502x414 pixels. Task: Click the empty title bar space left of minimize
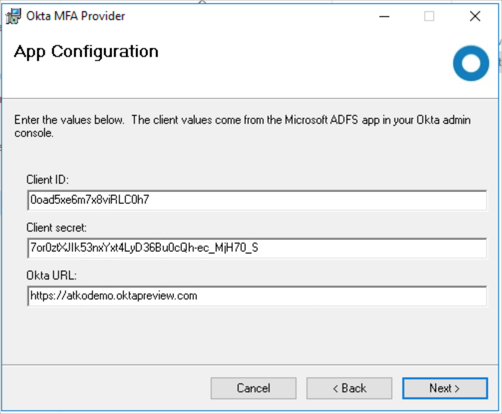pyautogui.click(x=250, y=16)
